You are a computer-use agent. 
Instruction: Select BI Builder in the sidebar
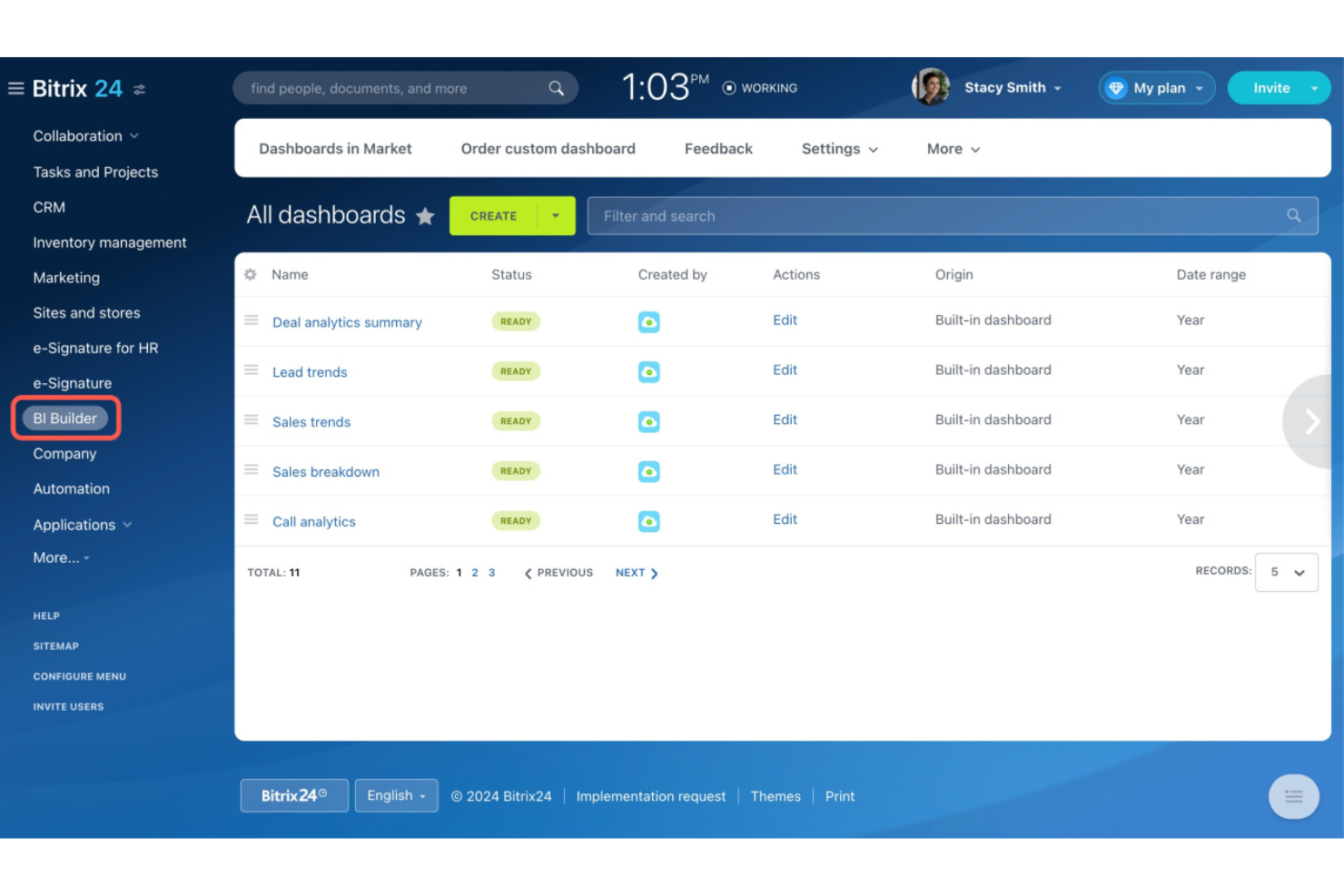tap(64, 418)
